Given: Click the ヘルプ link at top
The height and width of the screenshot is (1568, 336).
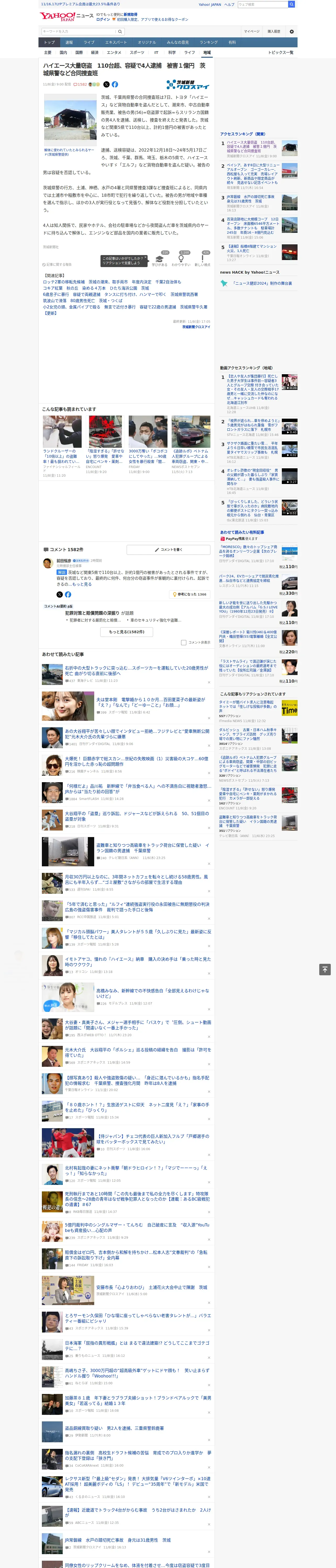Looking at the screenshot, I should click(x=229, y=4).
